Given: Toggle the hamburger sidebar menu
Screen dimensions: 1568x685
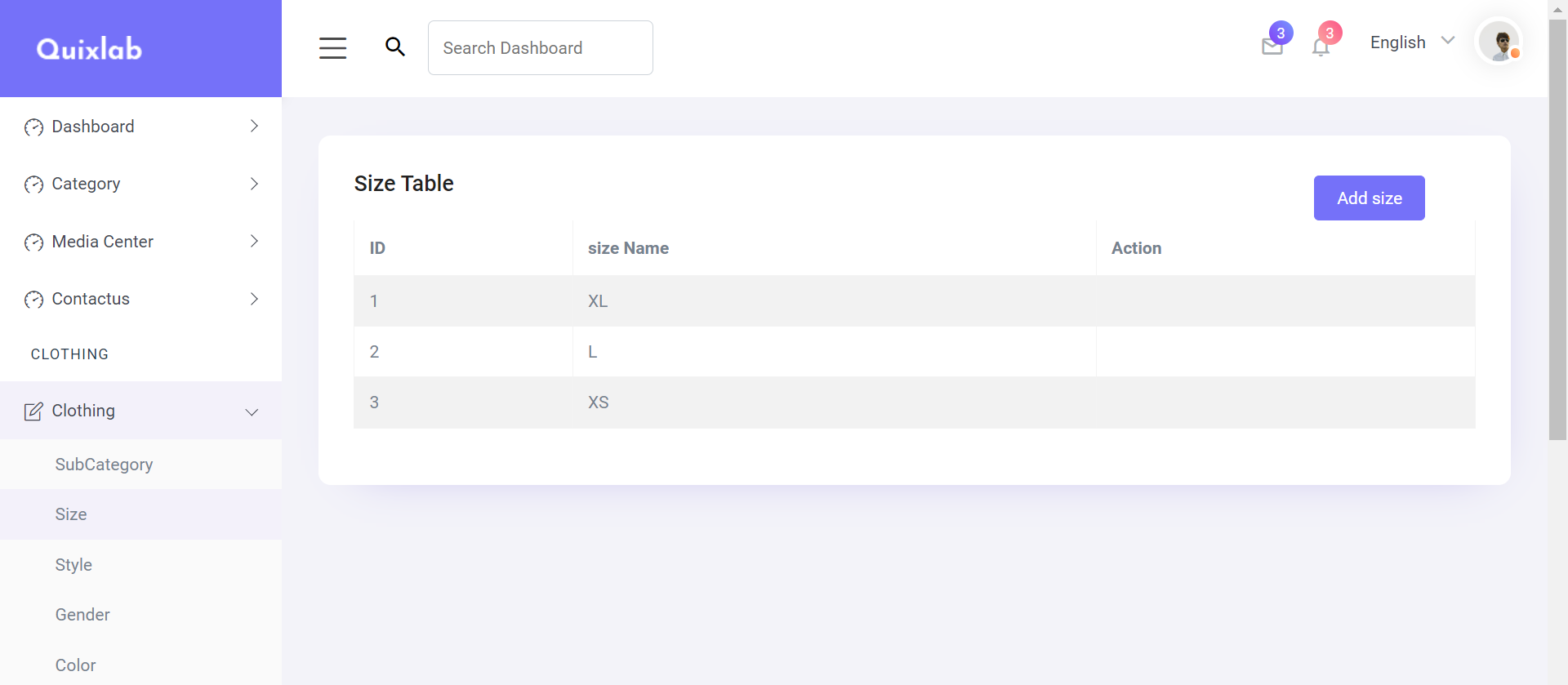Looking at the screenshot, I should click(x=332, y=48).
